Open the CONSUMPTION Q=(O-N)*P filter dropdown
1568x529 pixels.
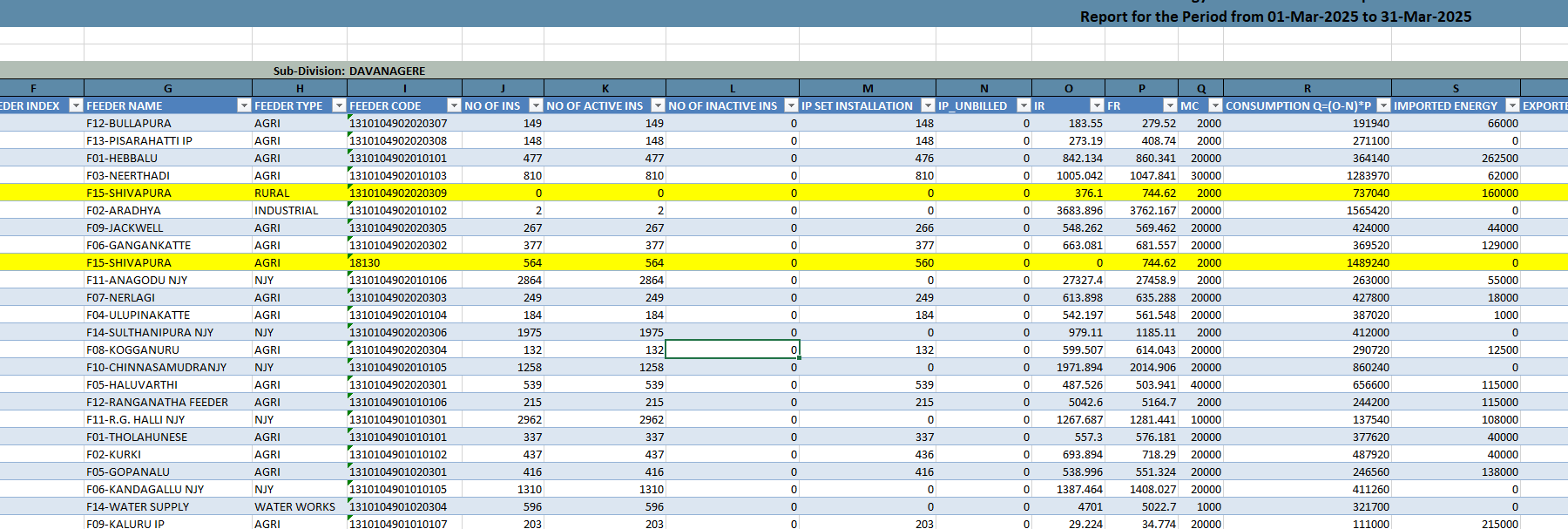pos(1383,105)
